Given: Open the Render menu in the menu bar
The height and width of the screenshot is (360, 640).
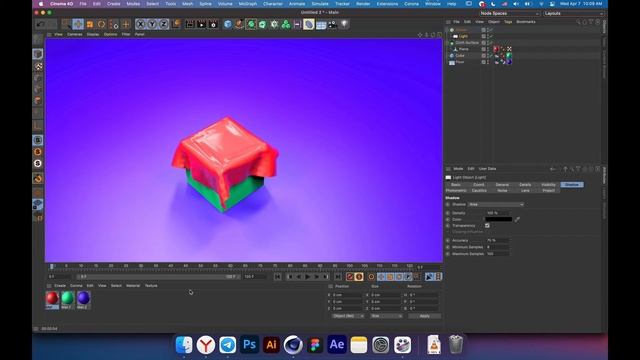Looking at the screenshot, I should (363, 4).
